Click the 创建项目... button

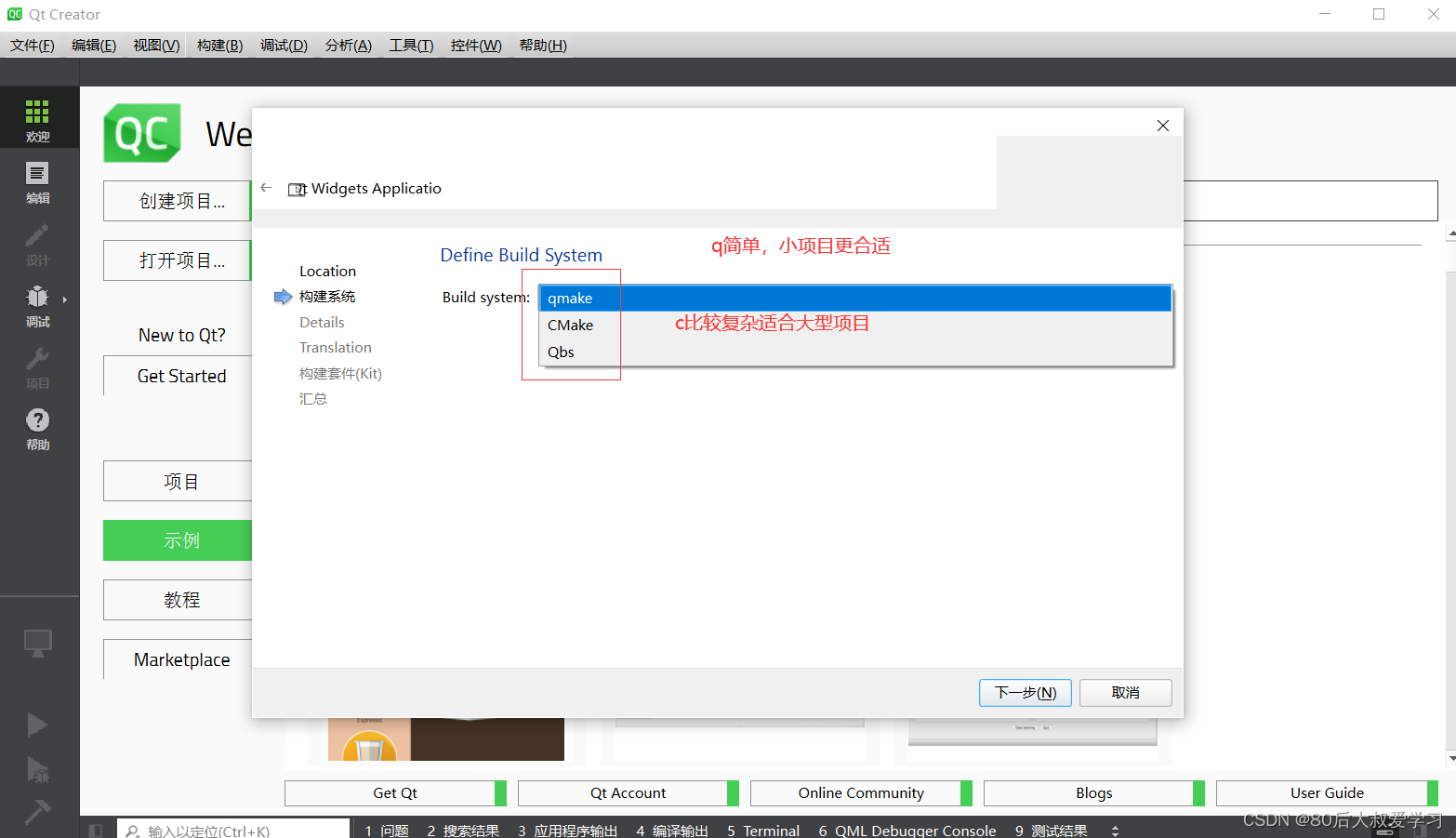click(178, 201)
